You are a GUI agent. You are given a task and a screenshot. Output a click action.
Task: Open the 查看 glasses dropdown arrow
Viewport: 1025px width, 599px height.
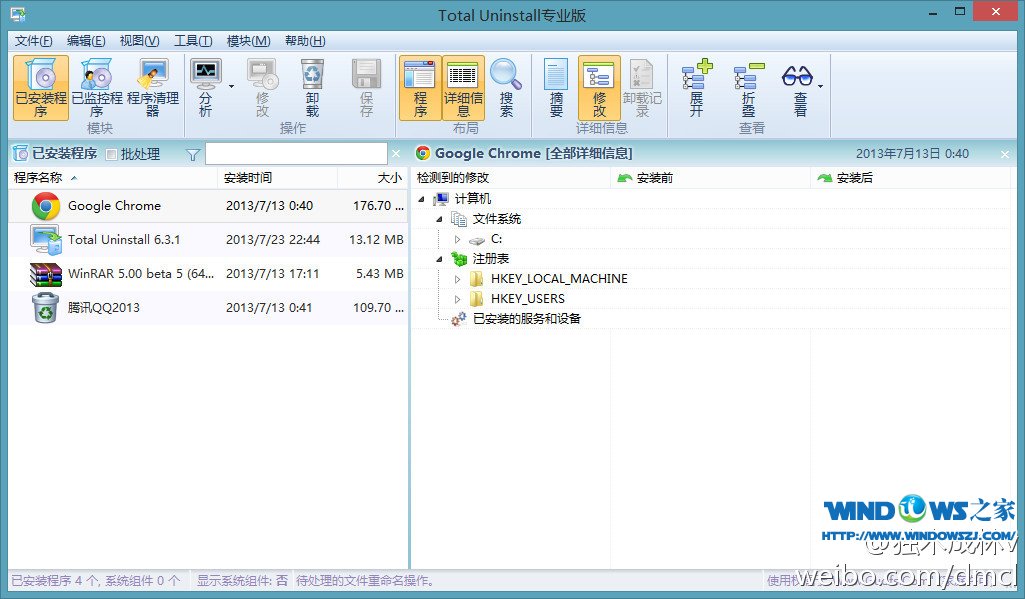tap(821, 87)
